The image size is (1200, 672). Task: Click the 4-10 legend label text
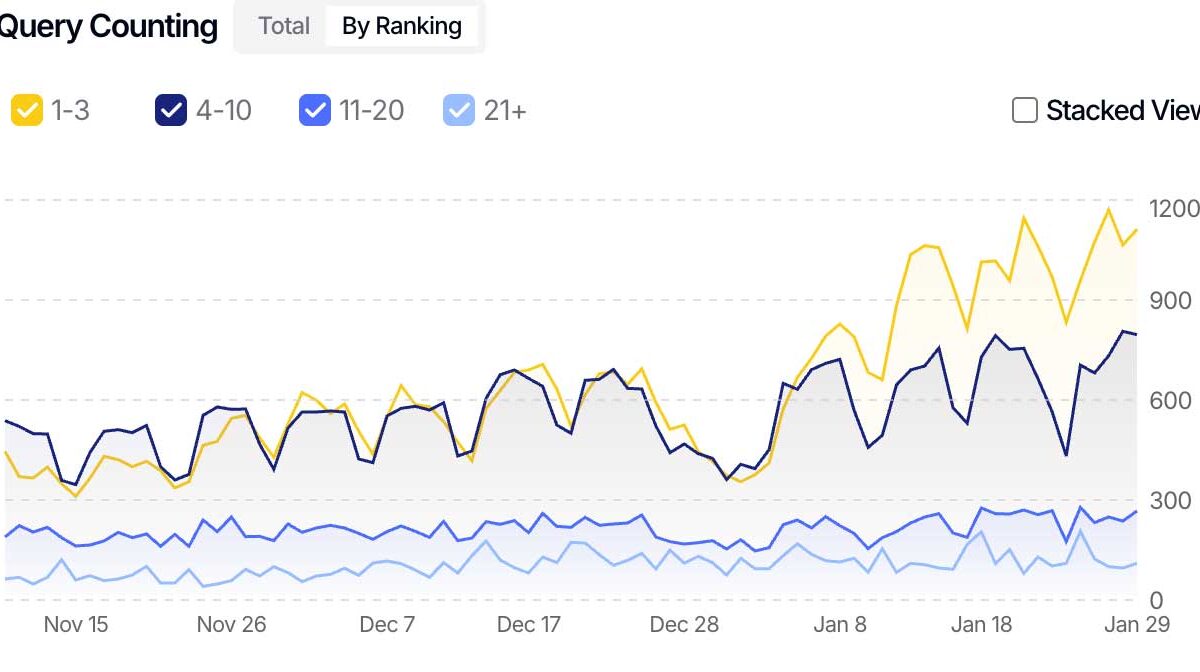(224, 110)
